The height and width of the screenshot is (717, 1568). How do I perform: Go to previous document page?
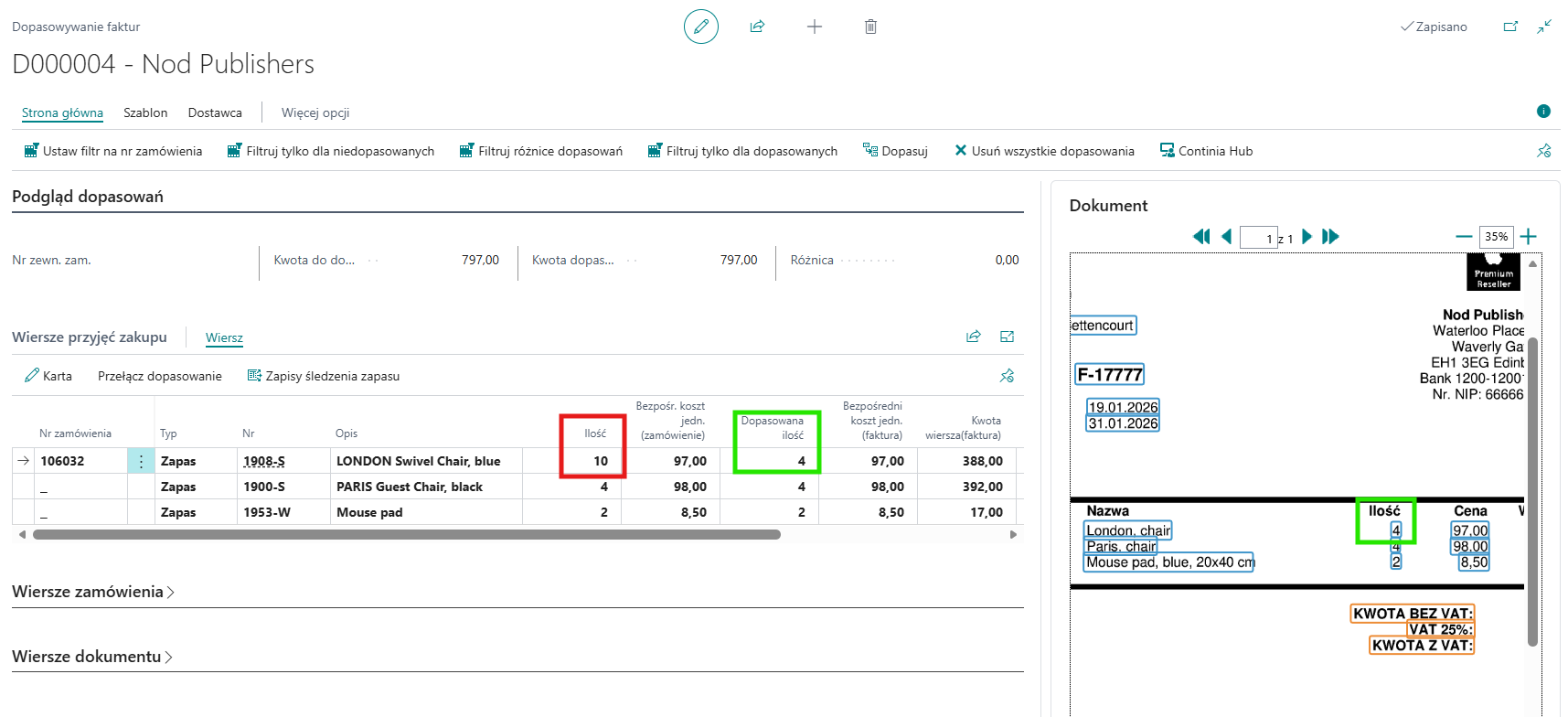(1226, 236)
